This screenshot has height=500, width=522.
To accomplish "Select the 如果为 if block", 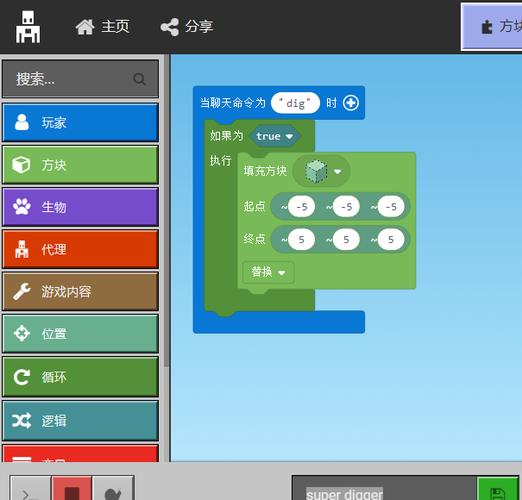I will tap(226, 136).
